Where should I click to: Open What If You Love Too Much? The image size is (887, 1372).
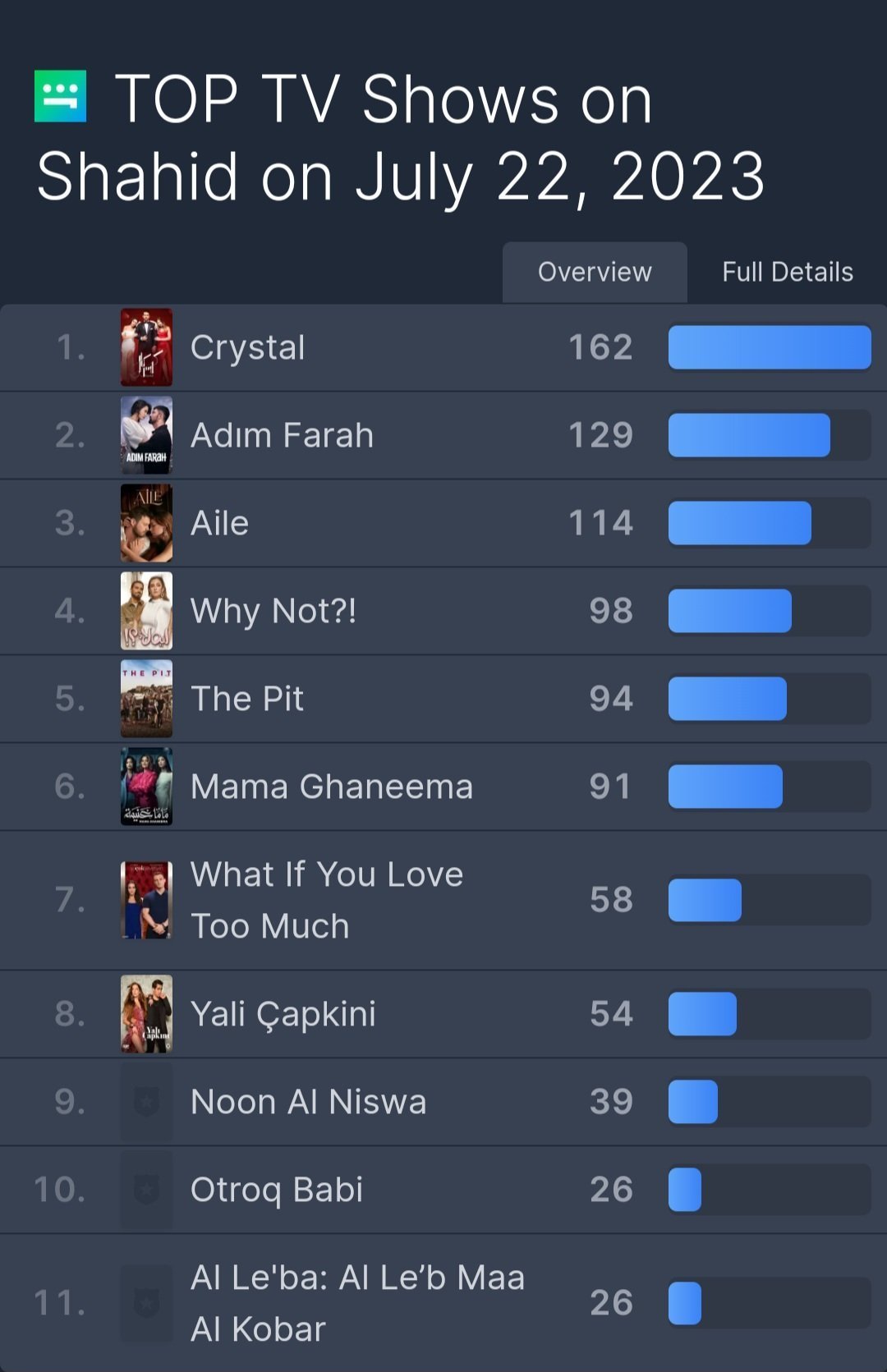[x=326, y=900]
